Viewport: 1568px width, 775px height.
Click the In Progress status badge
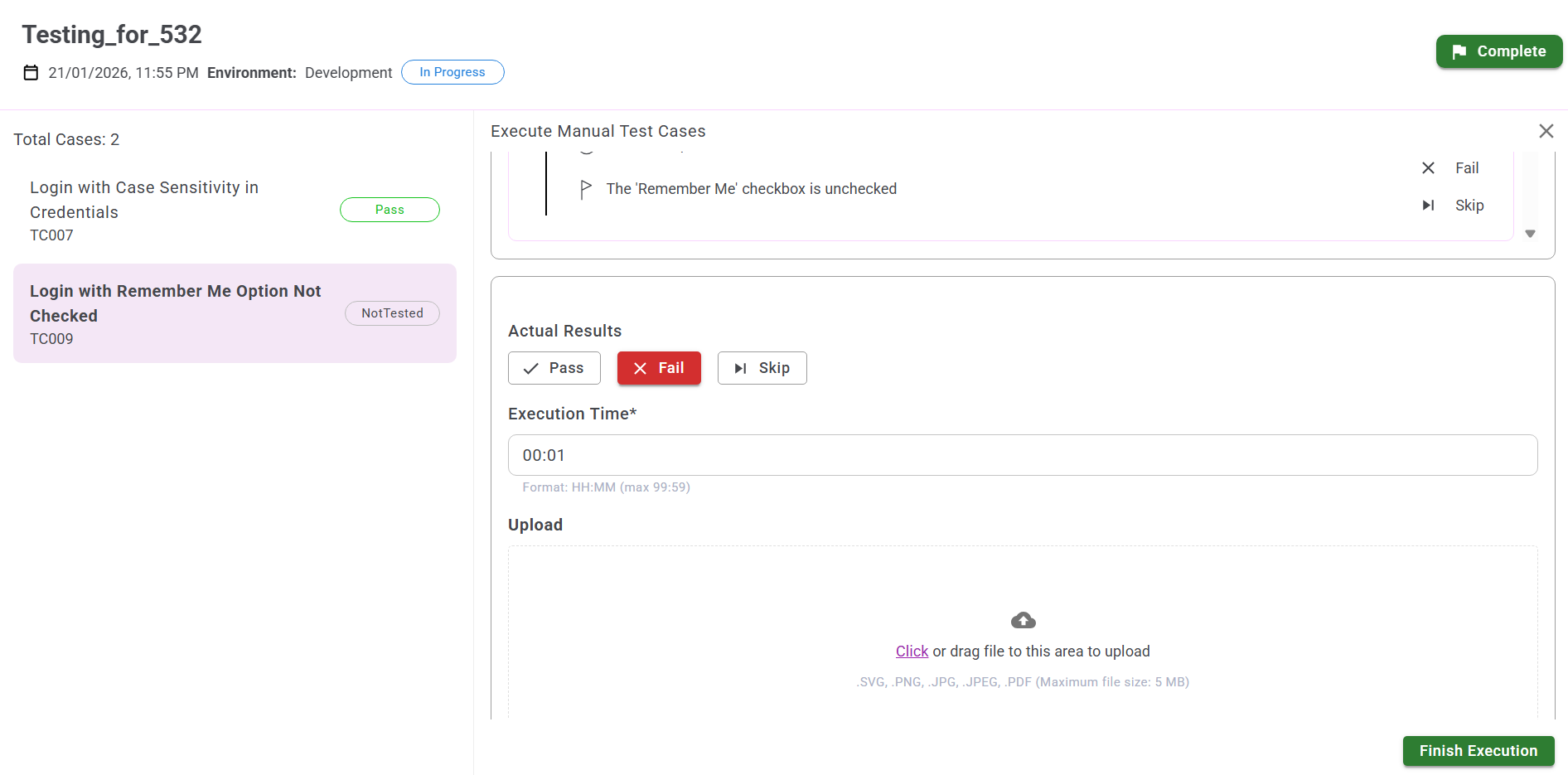pos(452,72)
